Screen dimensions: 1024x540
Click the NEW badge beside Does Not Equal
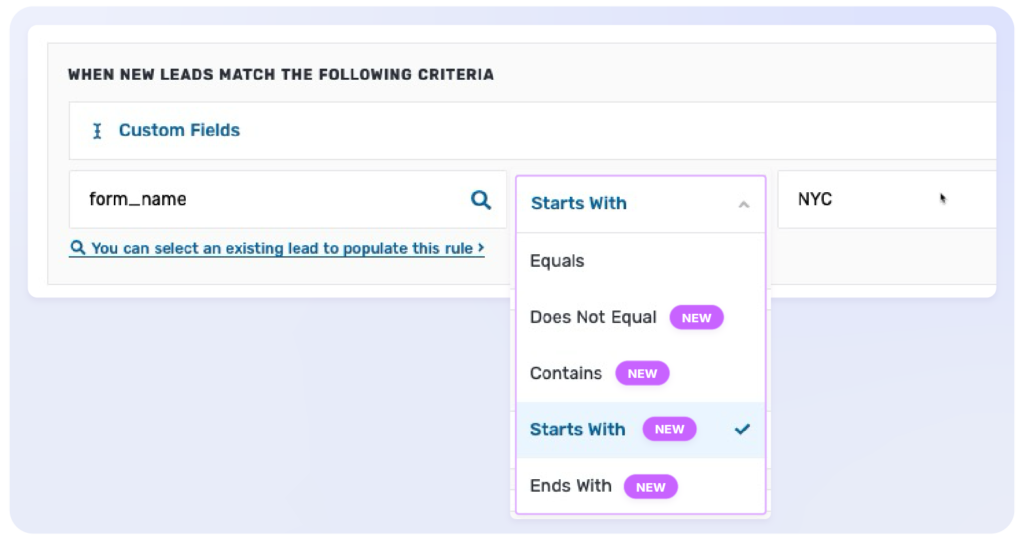(x=696, y=317)
